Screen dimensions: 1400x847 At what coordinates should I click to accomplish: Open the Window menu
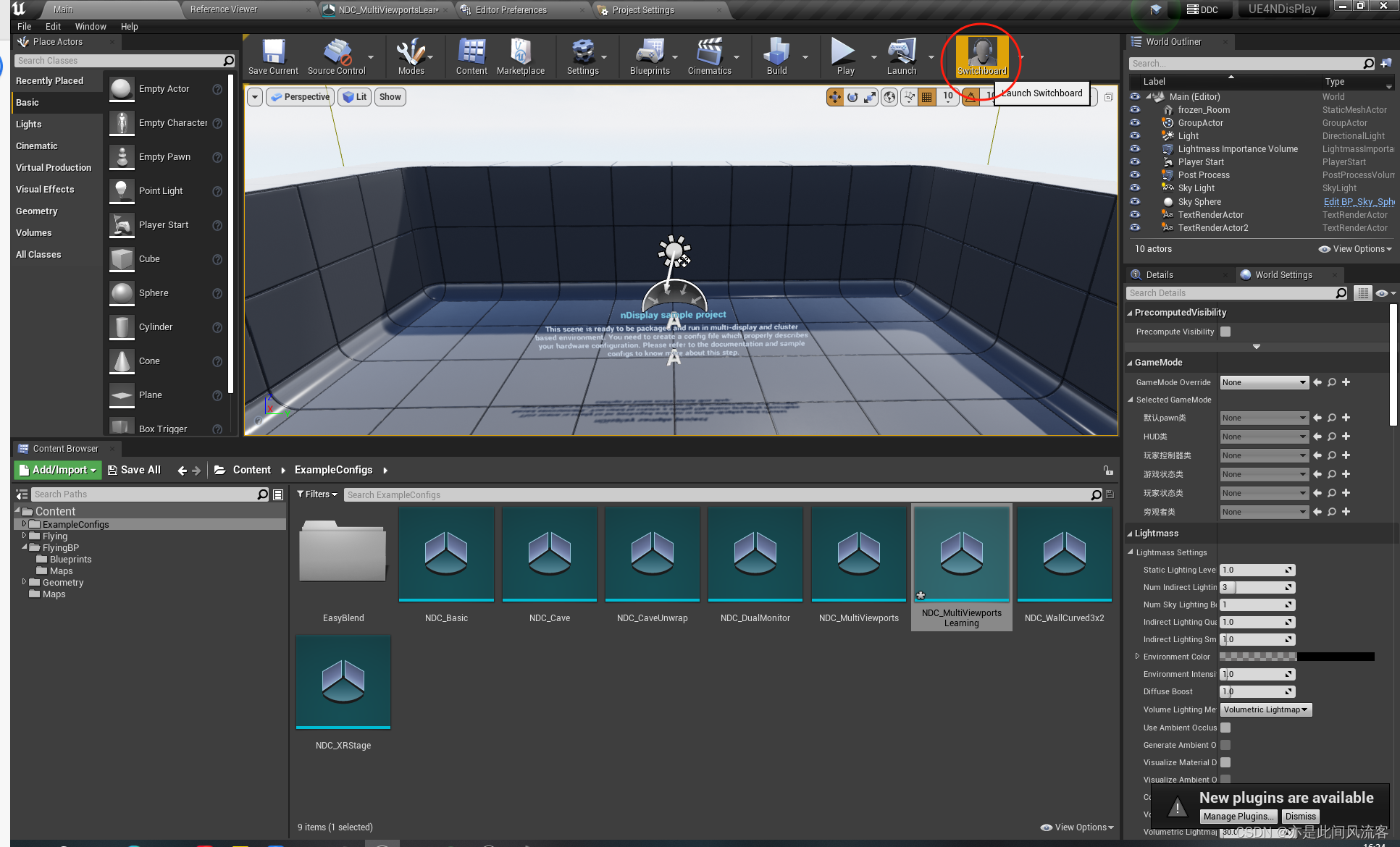click(x=91, y=26)
